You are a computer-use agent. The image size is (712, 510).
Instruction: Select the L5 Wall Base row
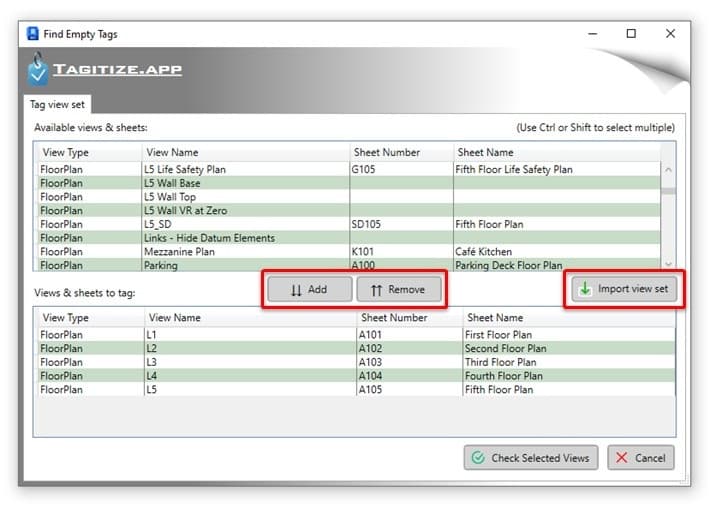pos(348,183)
